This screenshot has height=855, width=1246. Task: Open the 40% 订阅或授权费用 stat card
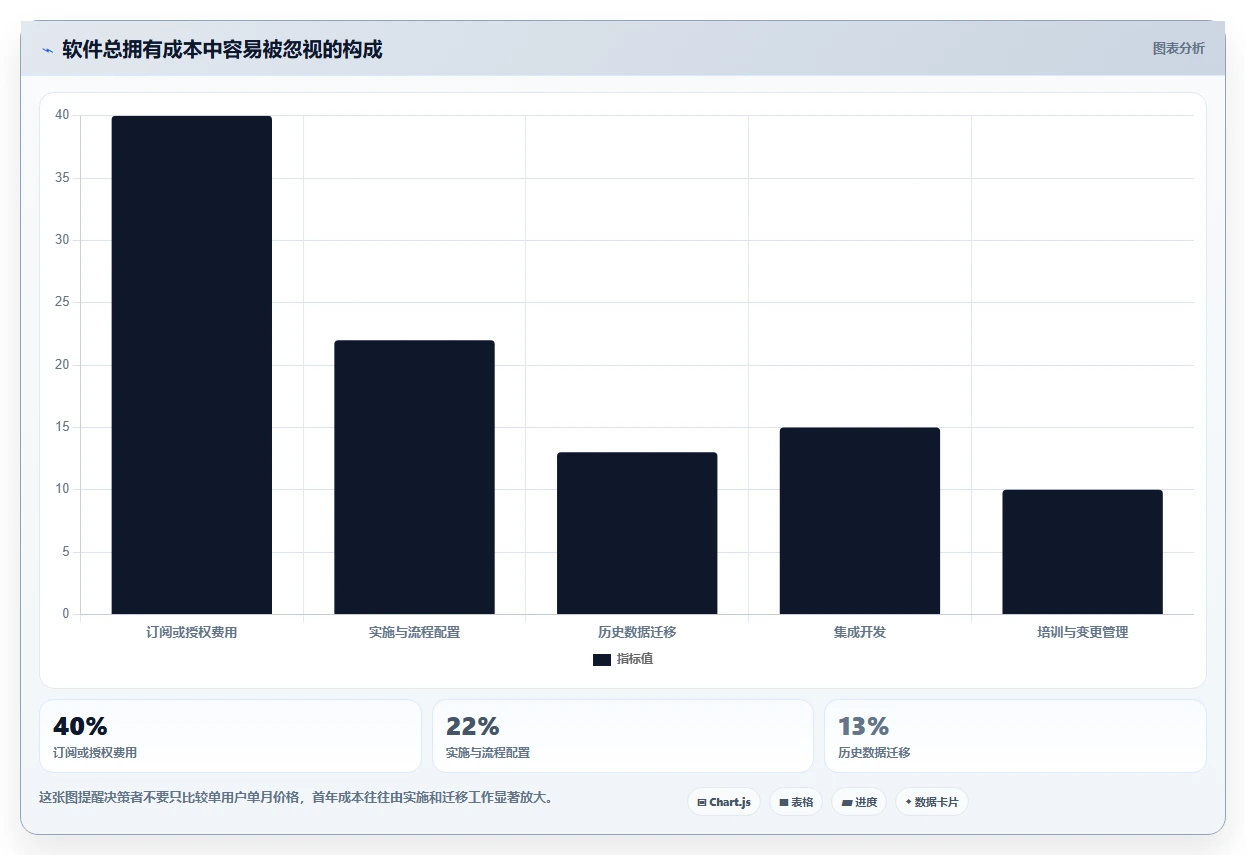[x=230, y=736]
